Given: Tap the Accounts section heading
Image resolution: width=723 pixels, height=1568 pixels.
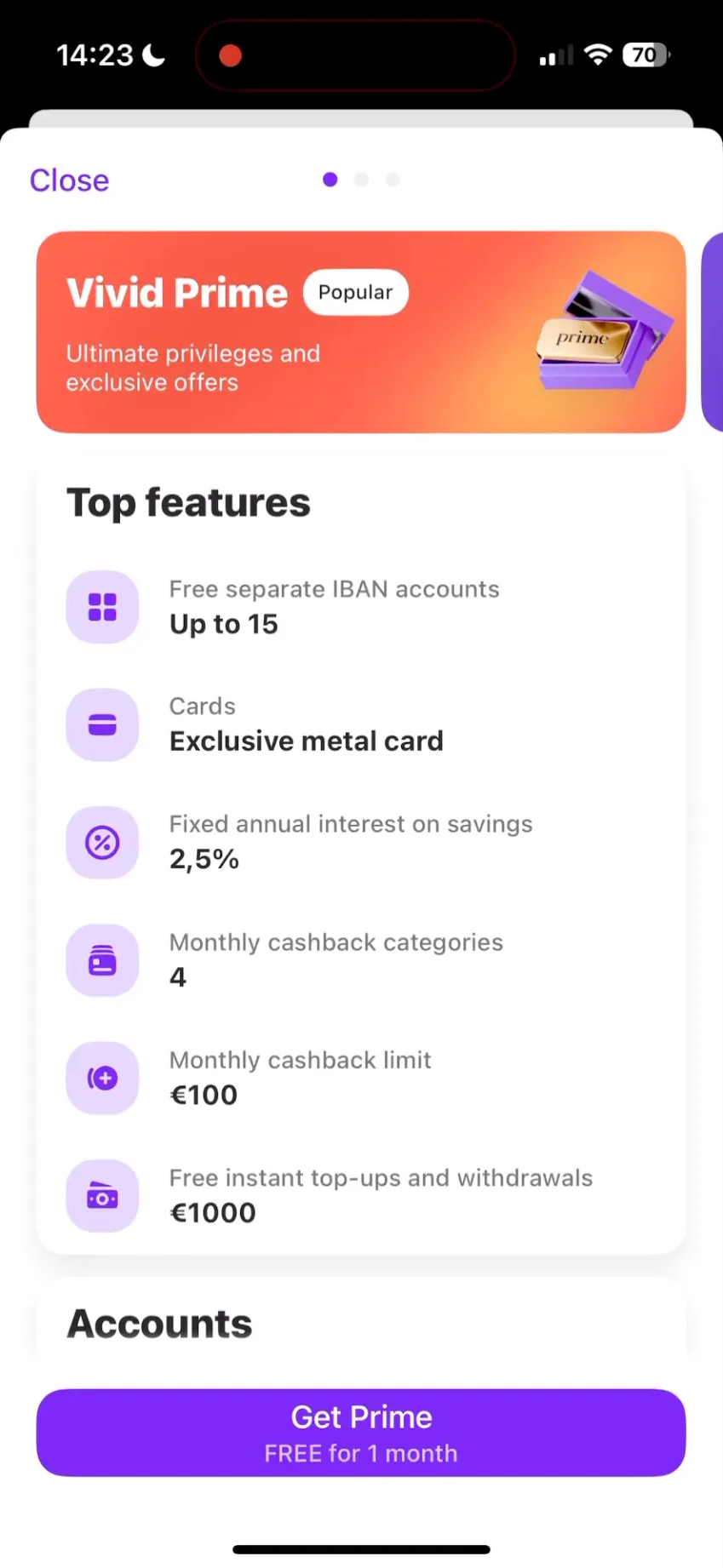Looking at the screenshot, I should tap(160, 1324).
